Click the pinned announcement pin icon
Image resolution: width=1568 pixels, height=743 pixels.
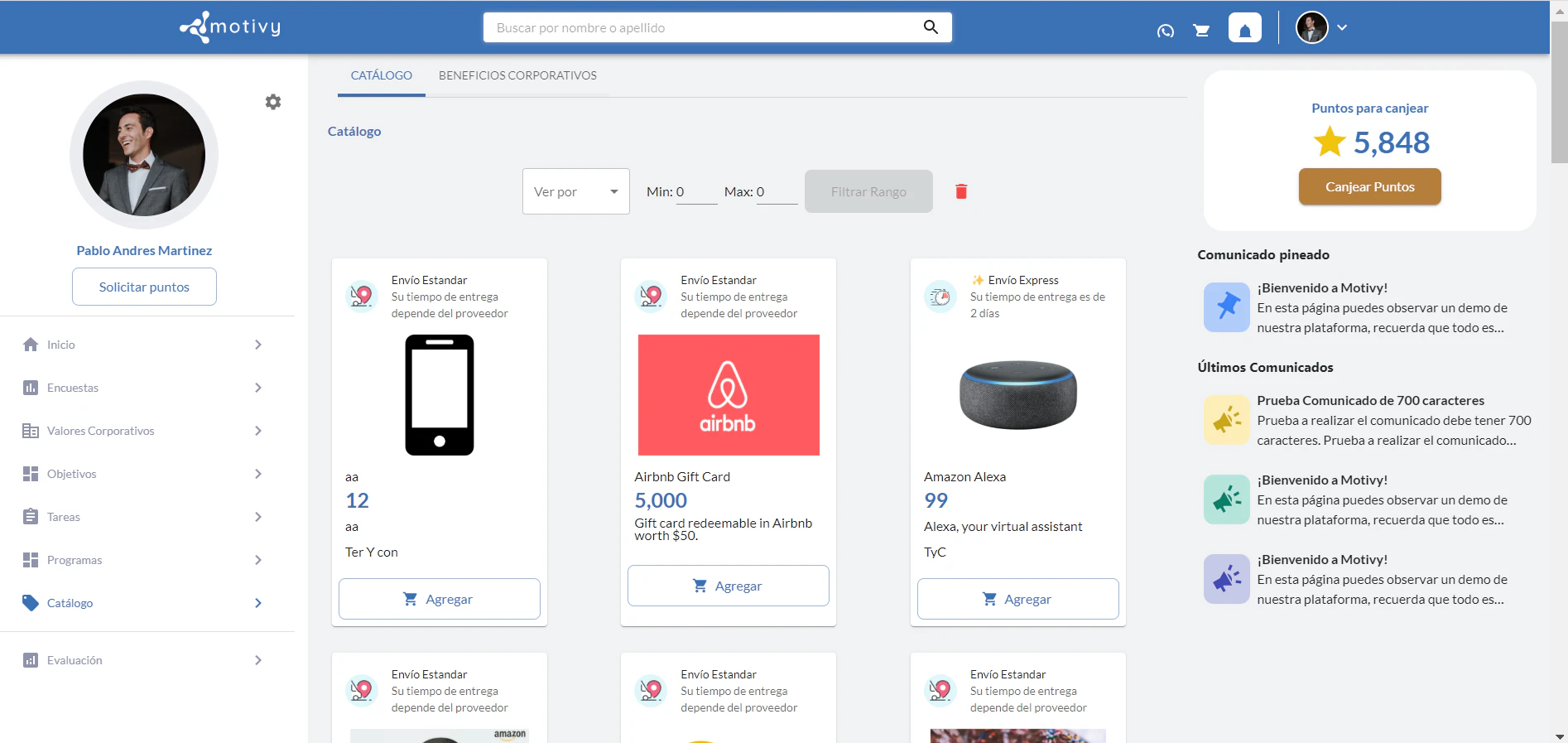point(1227,307)
